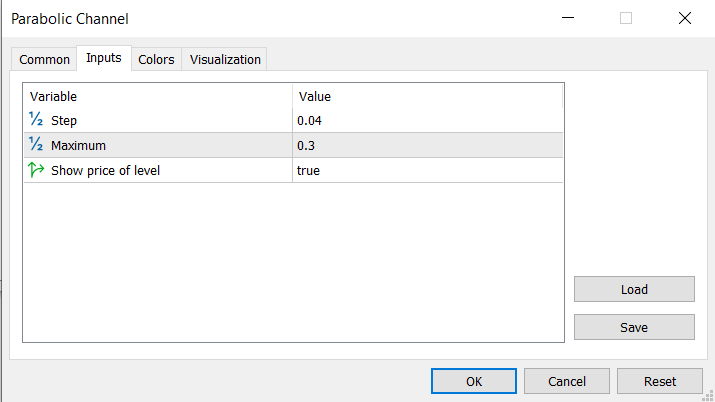Select the Inputs tab
Image resolution: width=715 pixels, height=402 pixels.
pyautogui.click(x=104, y=58)
